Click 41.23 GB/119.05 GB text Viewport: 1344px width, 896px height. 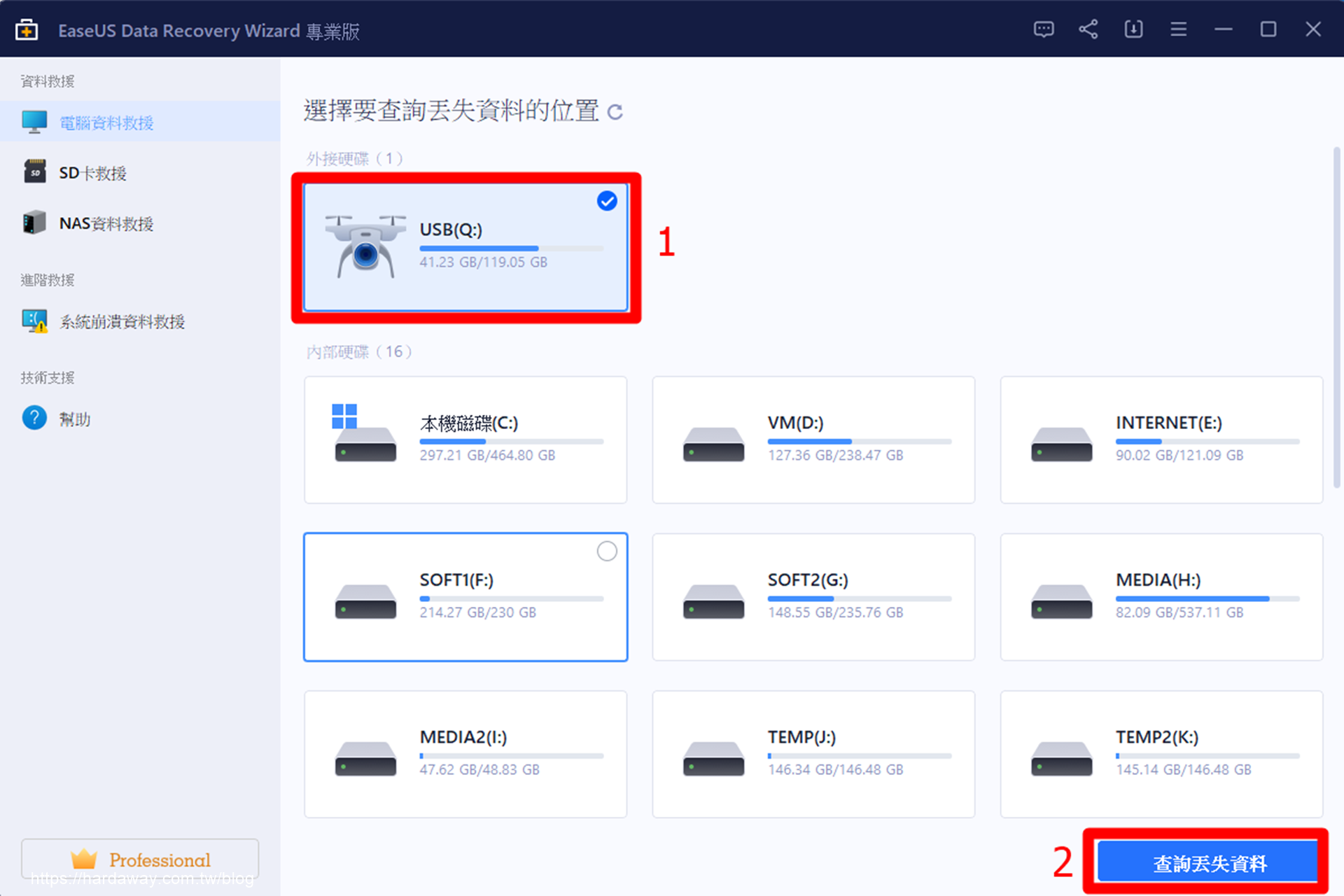tap(484, 262)
